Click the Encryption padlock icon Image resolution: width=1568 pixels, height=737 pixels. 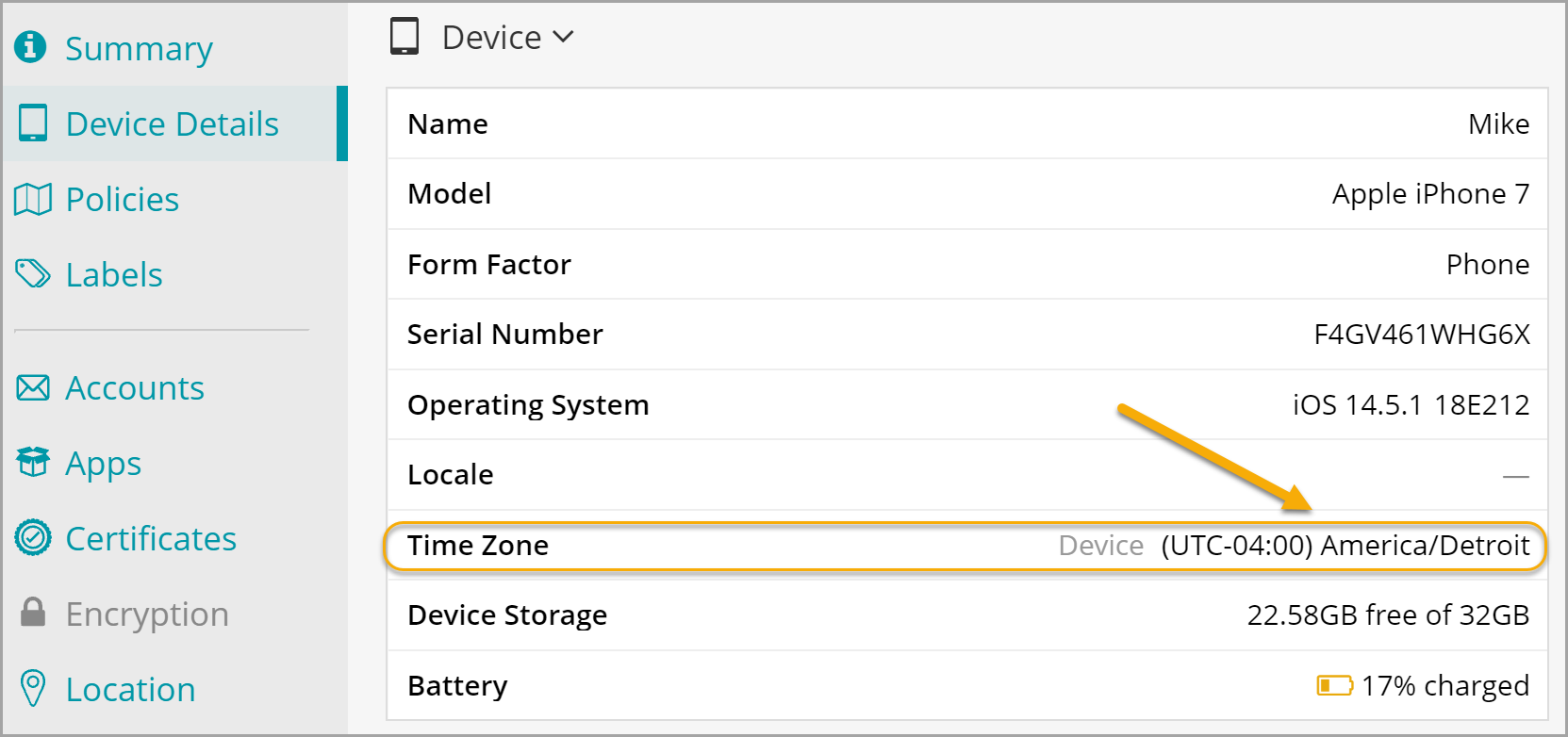33,613
